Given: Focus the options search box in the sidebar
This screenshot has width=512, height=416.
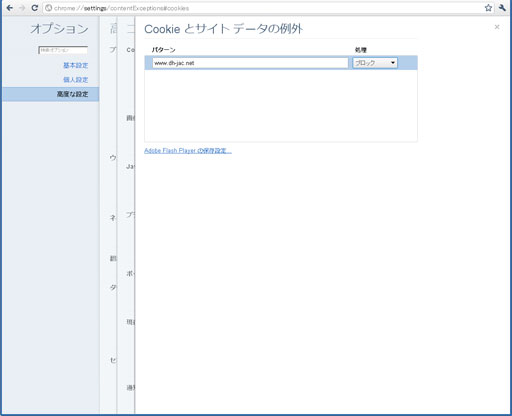Looking at the screenshot, I should [63, 50].
